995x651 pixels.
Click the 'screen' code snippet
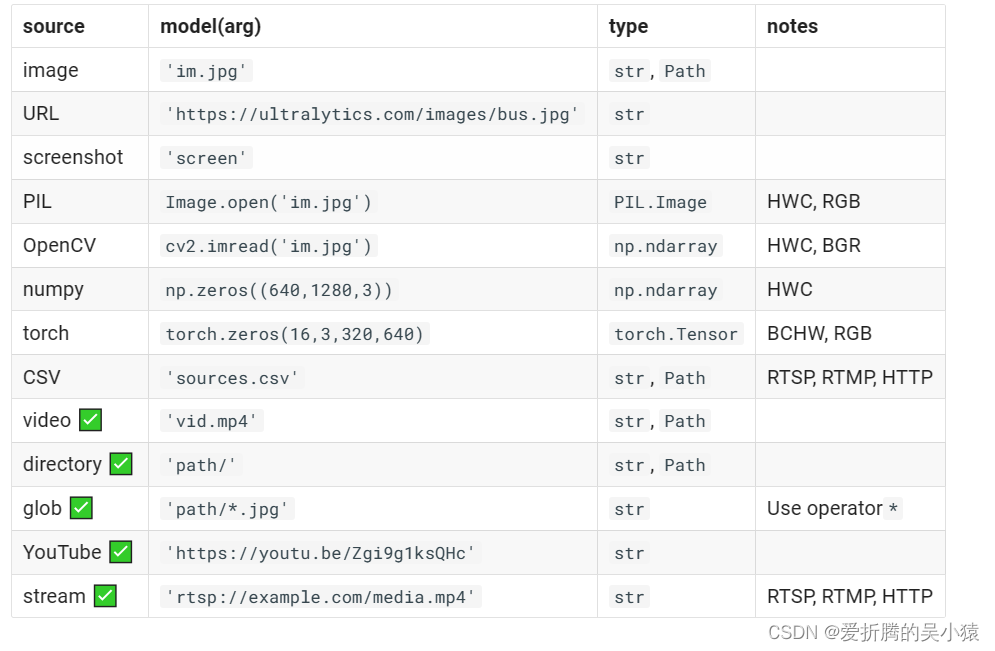tap(207, 158)
